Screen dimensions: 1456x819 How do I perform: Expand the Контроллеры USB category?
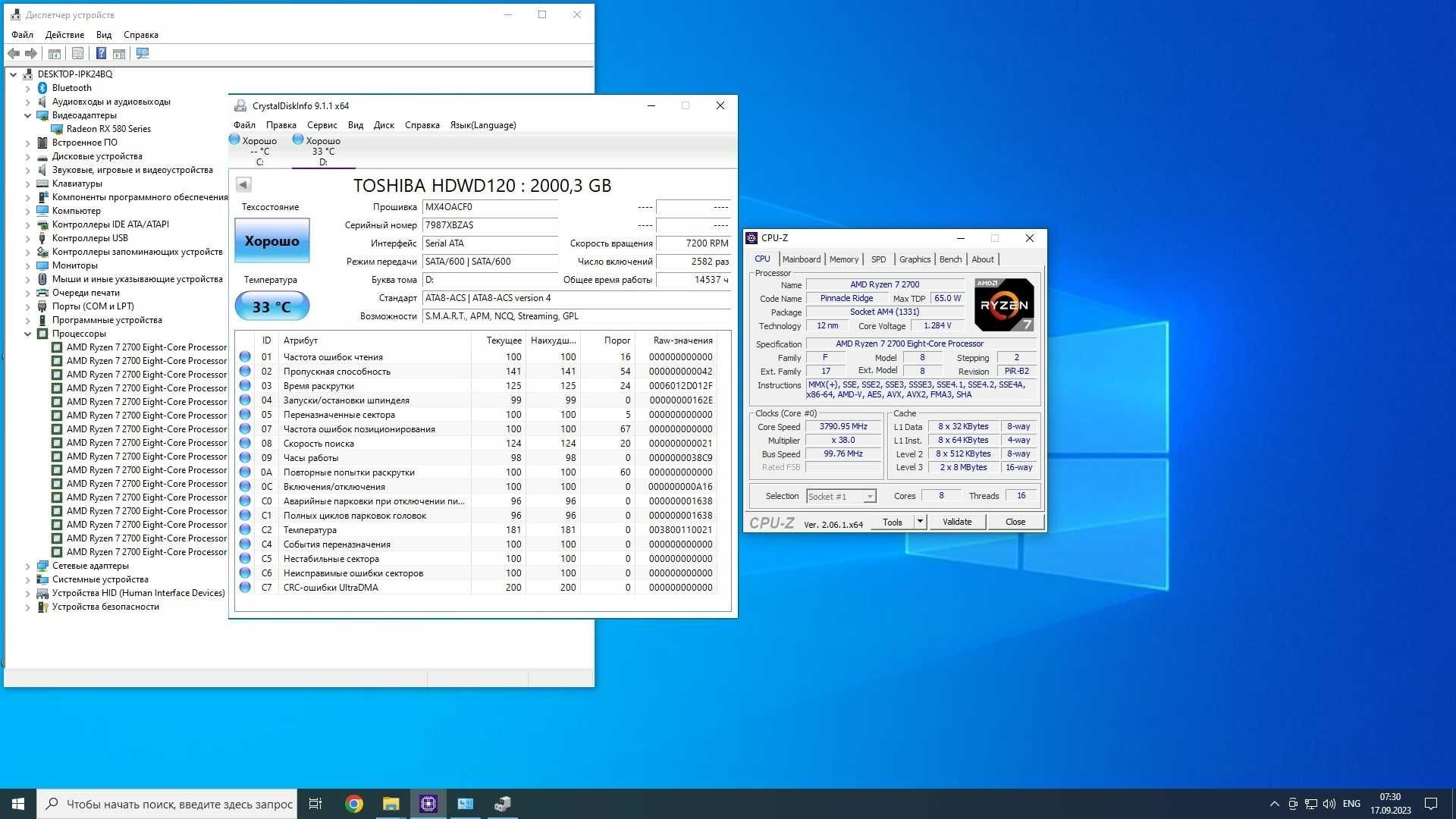(28, 238)
